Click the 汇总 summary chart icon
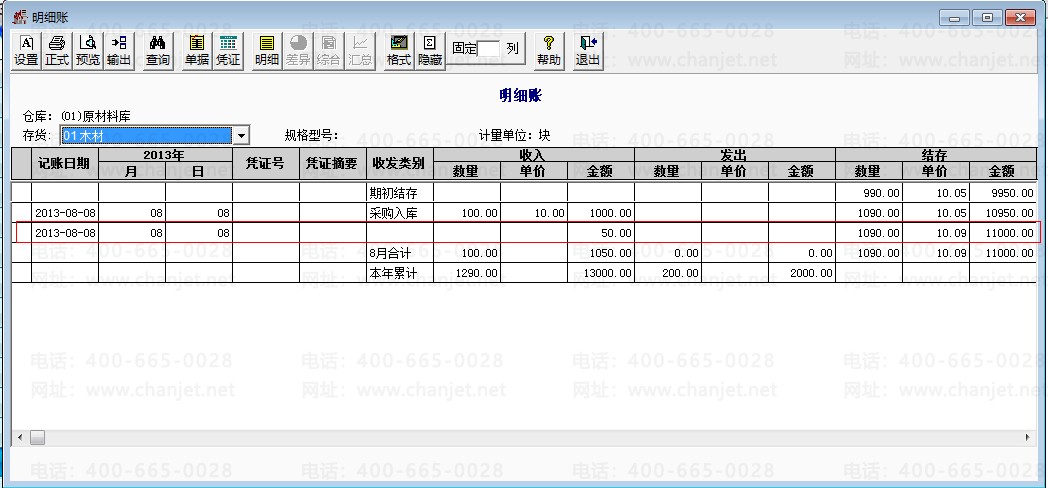 pos(360,51)
